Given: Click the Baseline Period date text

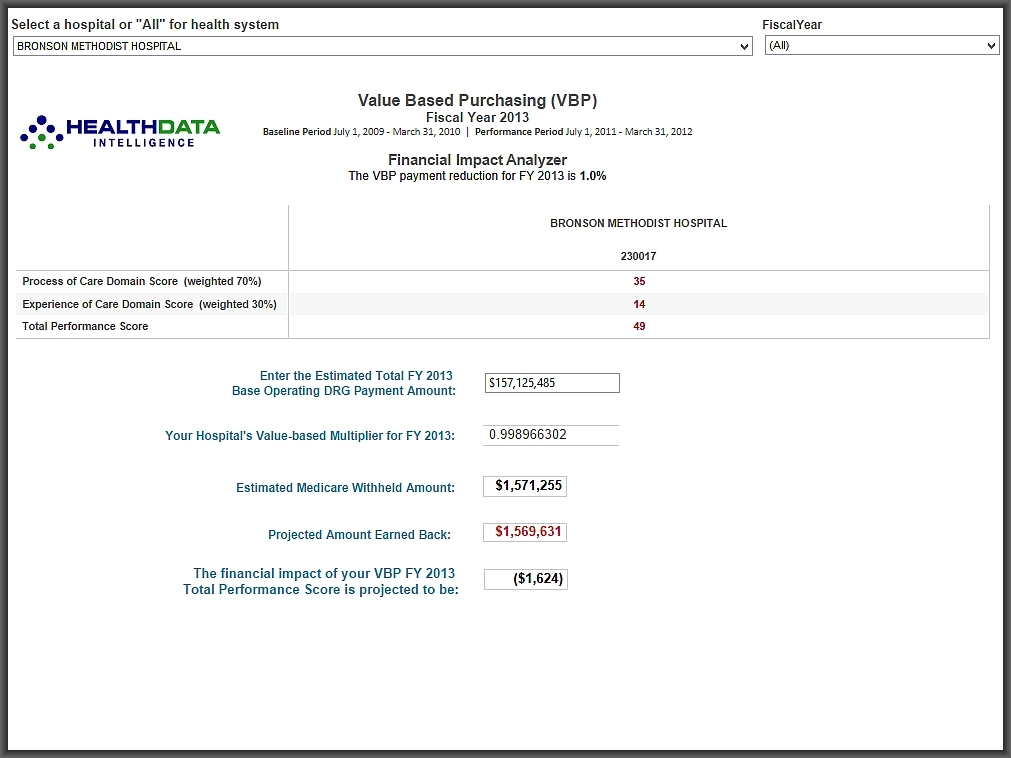Looking at the screenshot, I should coord(362,131).
